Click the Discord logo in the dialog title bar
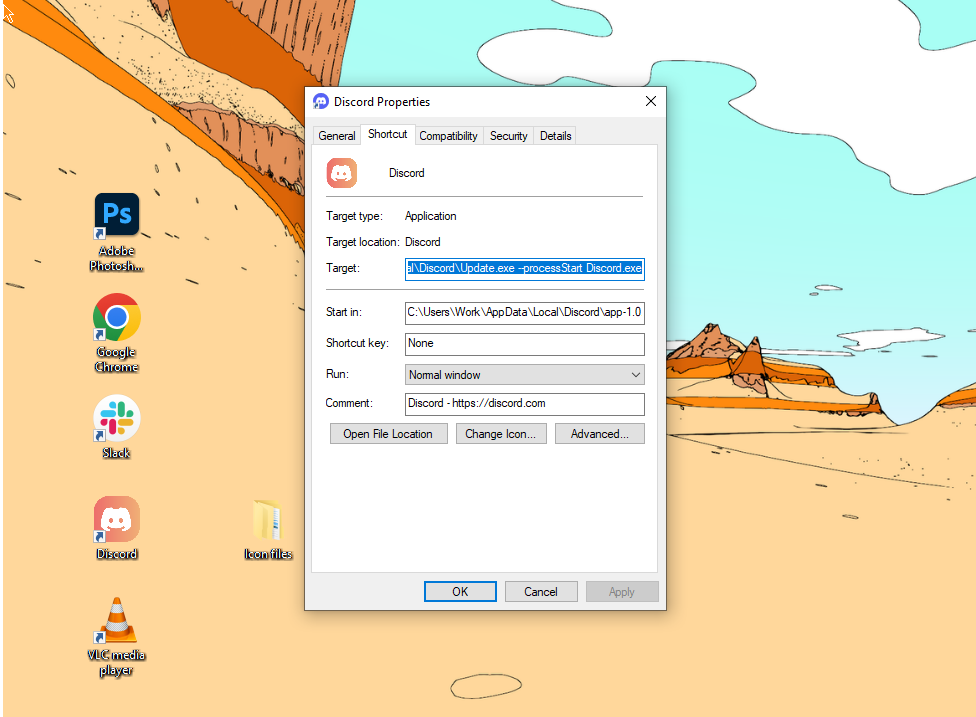This screenshot has width=976, height=717. point(321,101)
